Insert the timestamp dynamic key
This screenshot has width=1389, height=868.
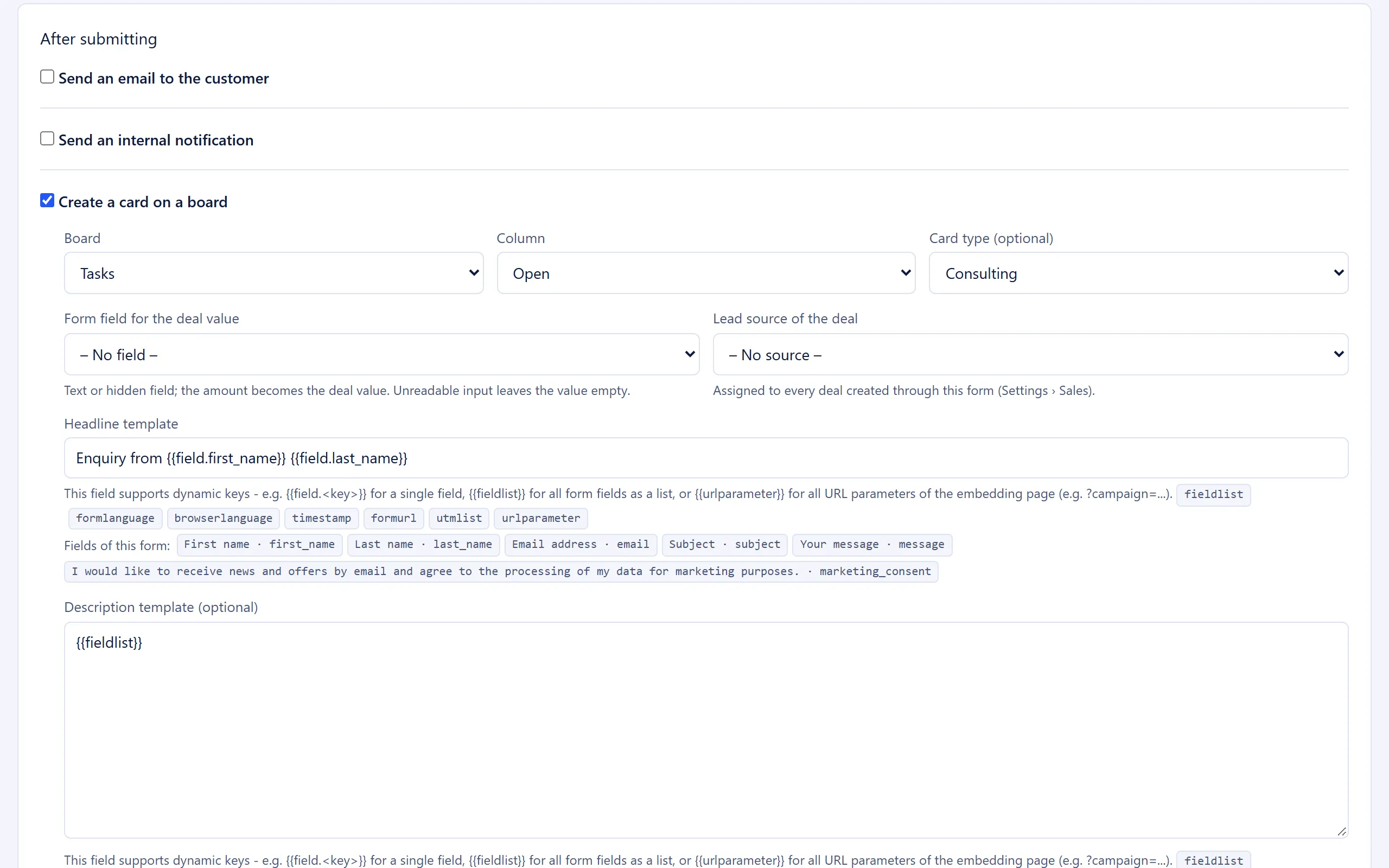[321, 519]
